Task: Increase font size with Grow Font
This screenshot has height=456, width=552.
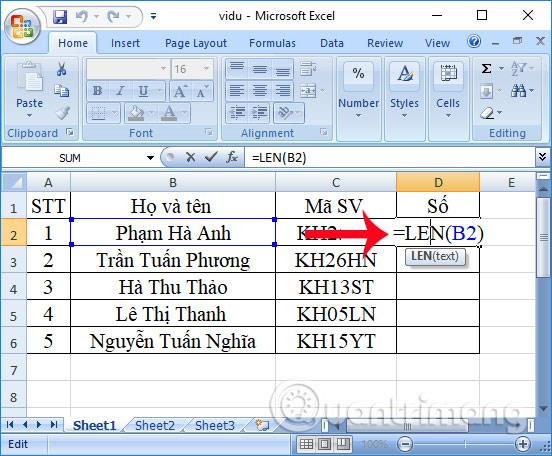Action: tap(181, 92)
